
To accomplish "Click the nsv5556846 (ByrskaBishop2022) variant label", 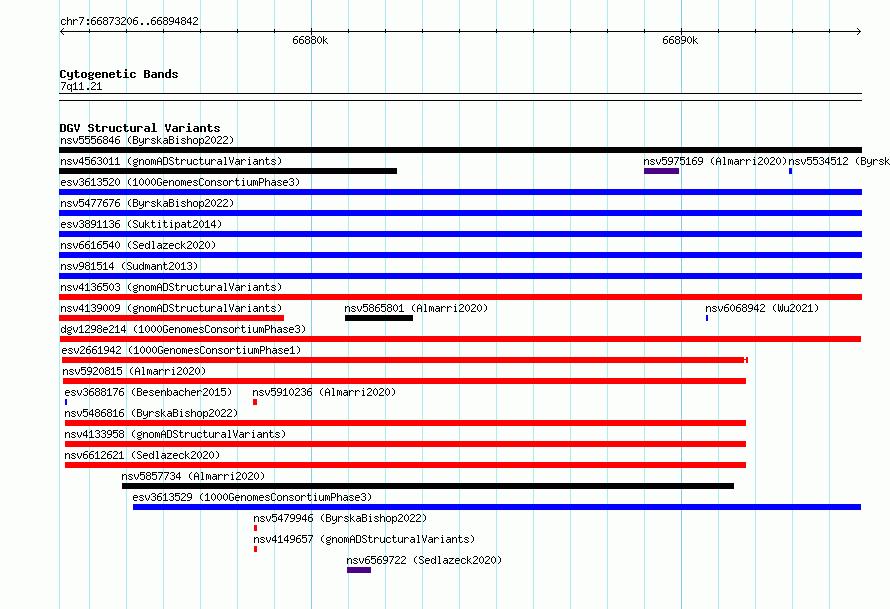I will [147, 140].
